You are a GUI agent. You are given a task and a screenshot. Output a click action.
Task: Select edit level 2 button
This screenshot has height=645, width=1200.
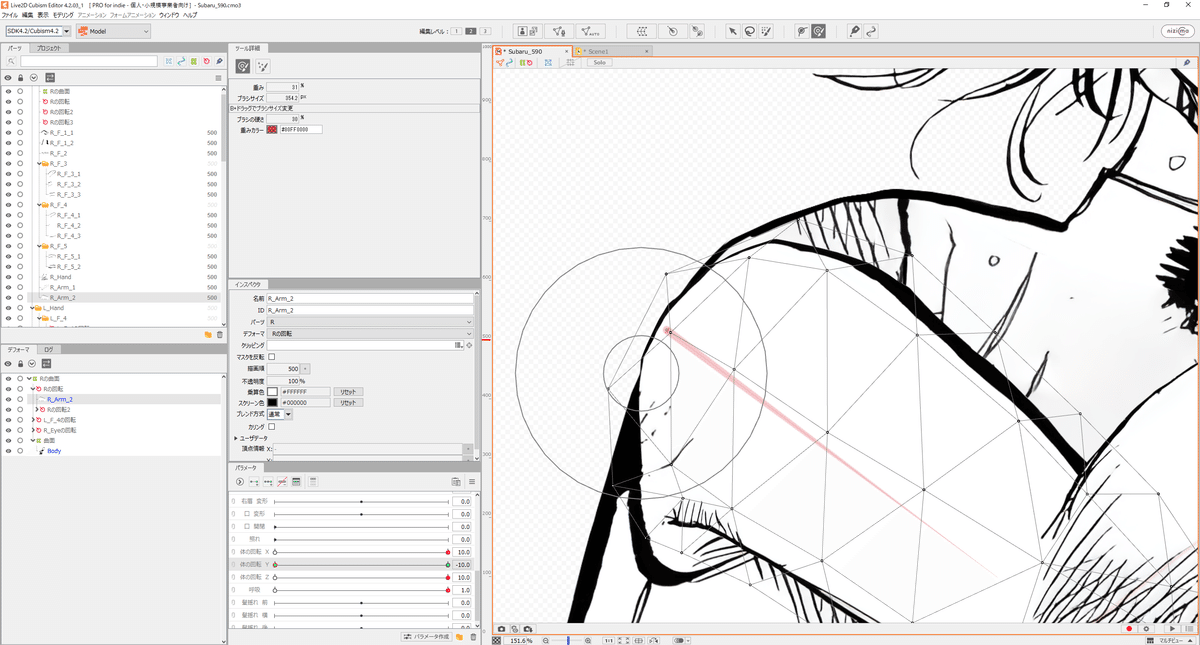(471, 31)
